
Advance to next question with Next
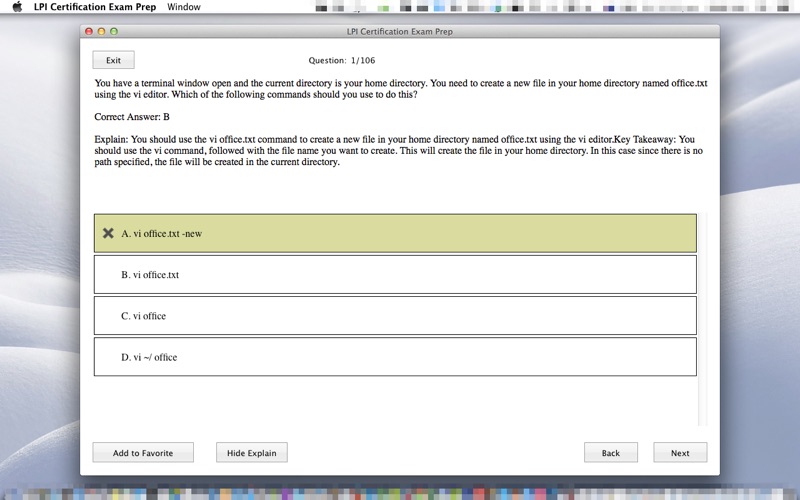tap(680, 453)
